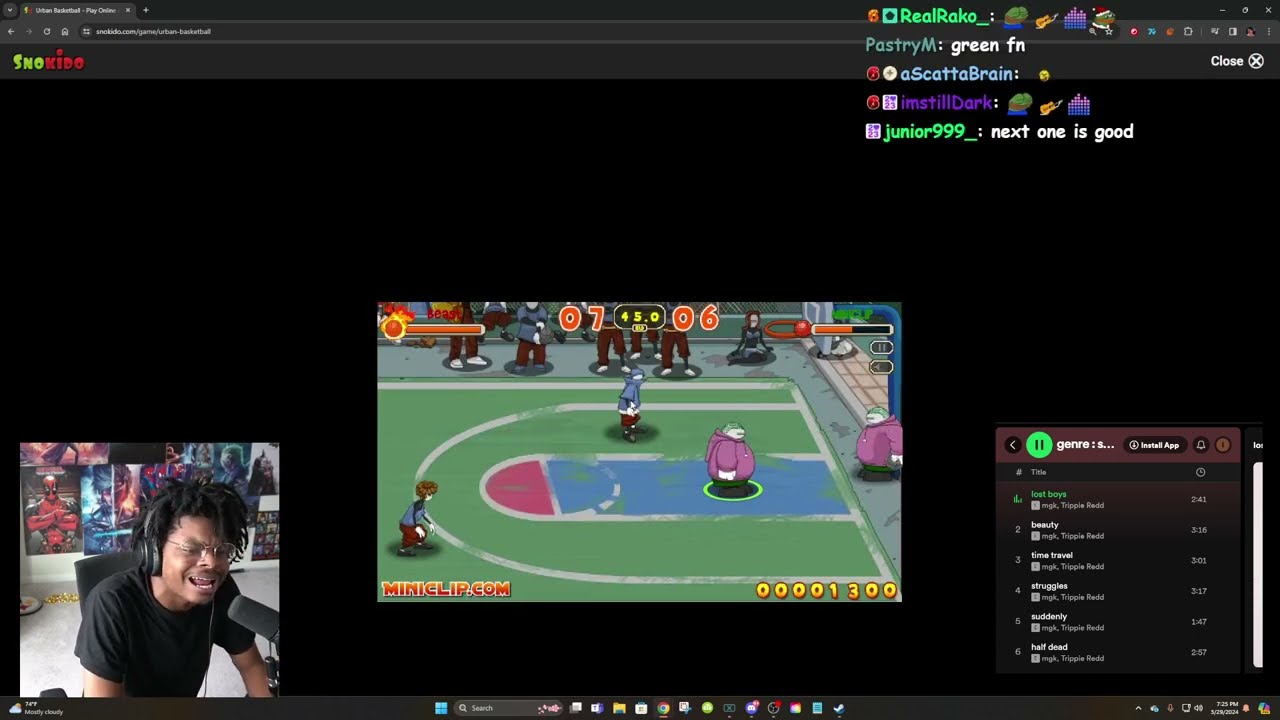The height and width of the screenshot is (720, 1280).
Task: Click the red circular extension icon
Action: click(1134, 31)
